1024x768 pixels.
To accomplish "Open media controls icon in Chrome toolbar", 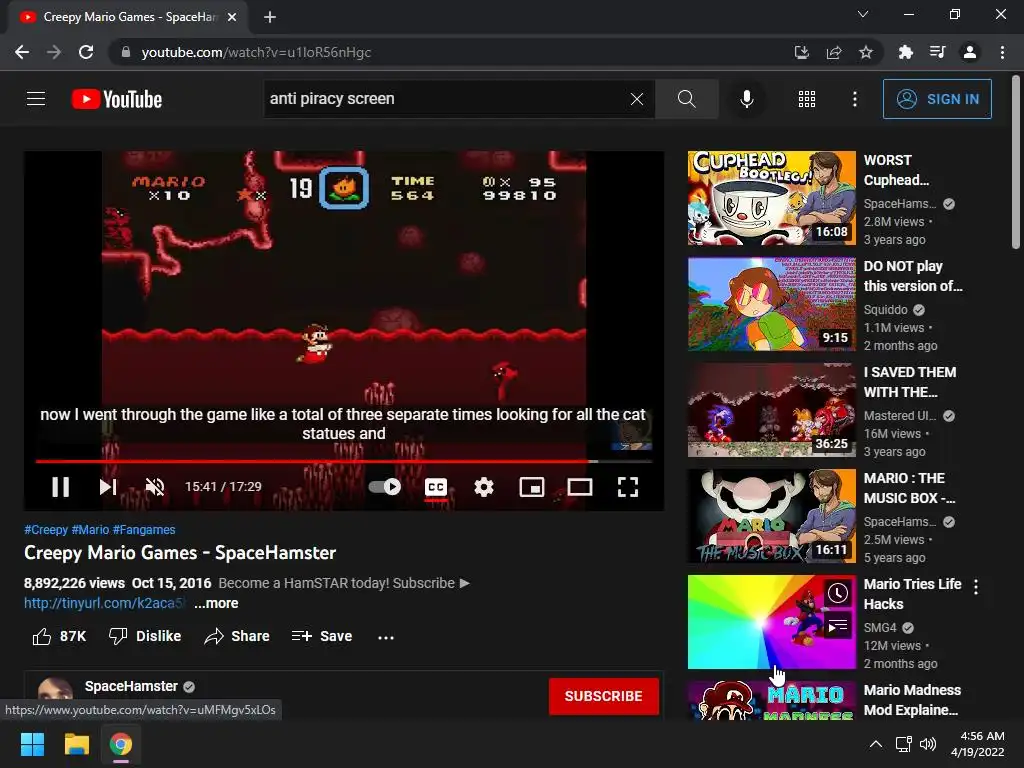I will point(937,52).
